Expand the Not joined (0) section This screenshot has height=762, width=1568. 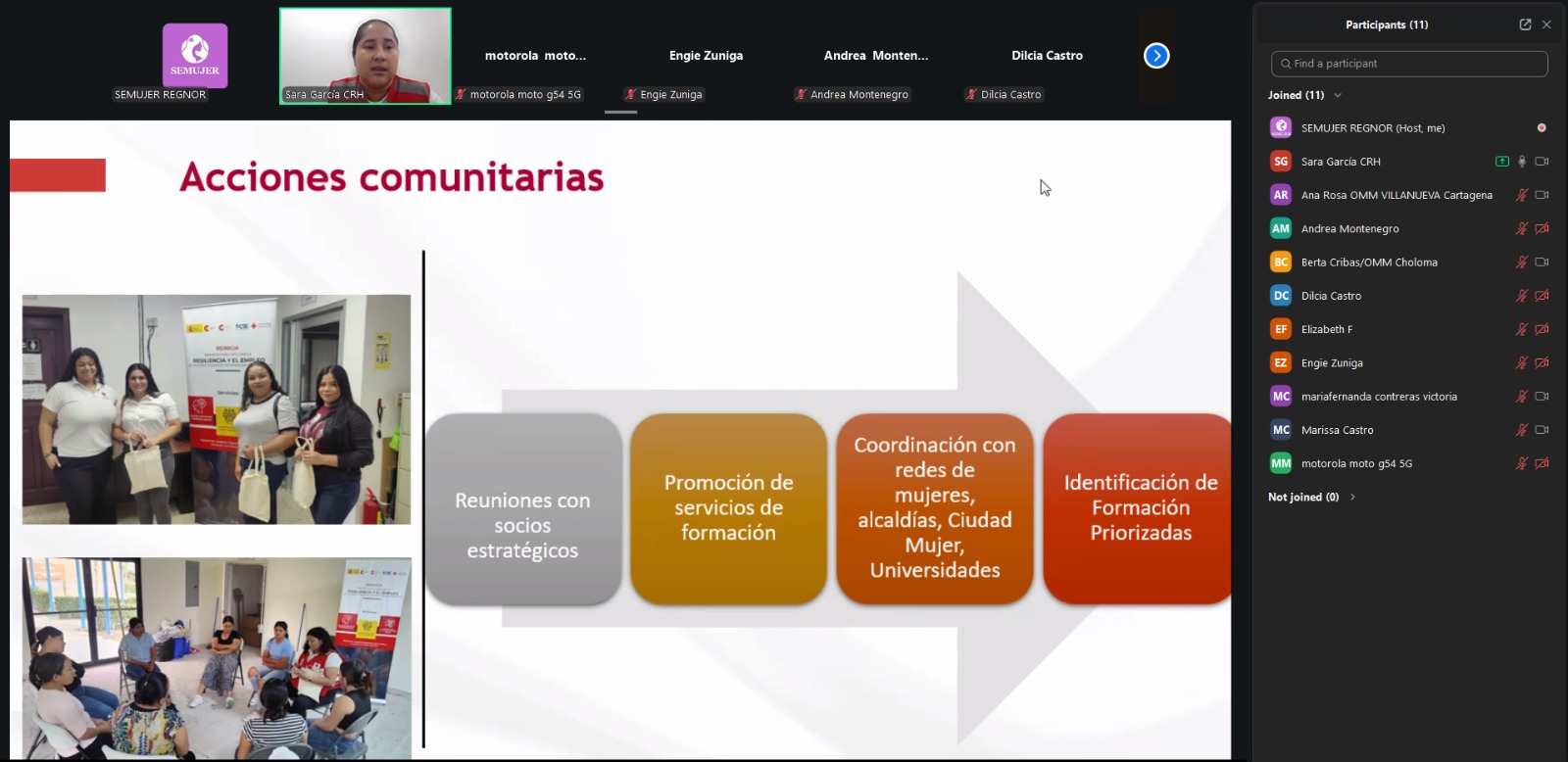pyautogui.click(x=1352, y=498)
